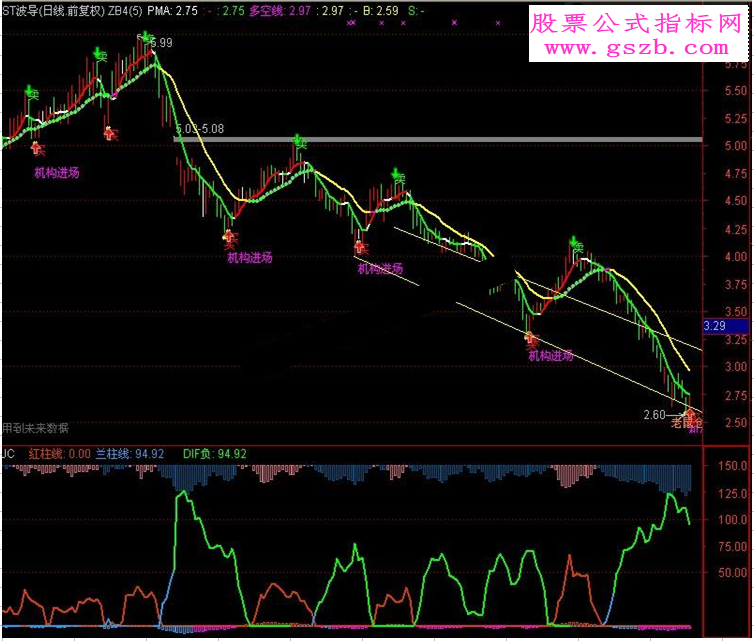Click the B: 2.59 readout
754x641 pixels.
pyautogui.click(x=380, y=11)
